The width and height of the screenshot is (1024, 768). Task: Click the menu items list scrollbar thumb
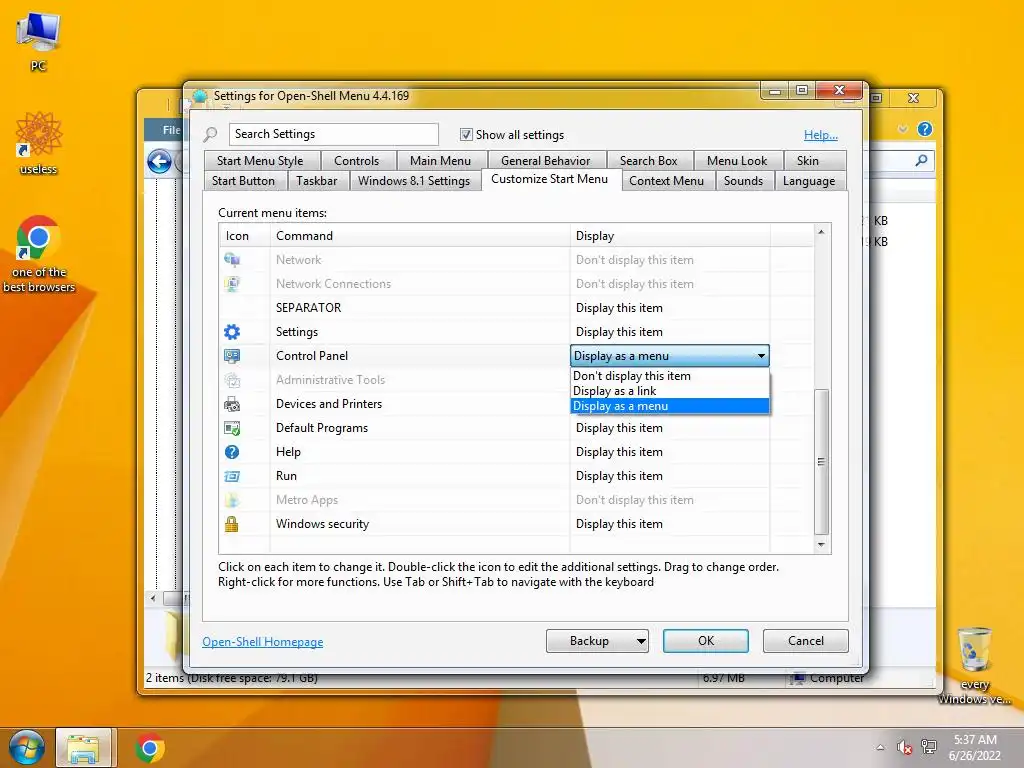[x=822, y=462]
